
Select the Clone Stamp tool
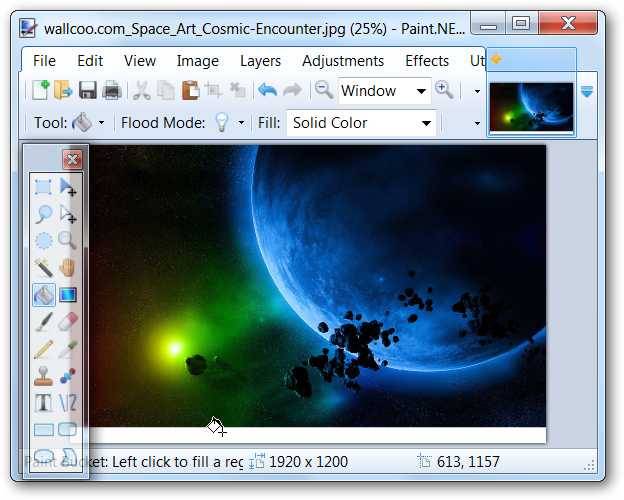click(x=43, y=376)
